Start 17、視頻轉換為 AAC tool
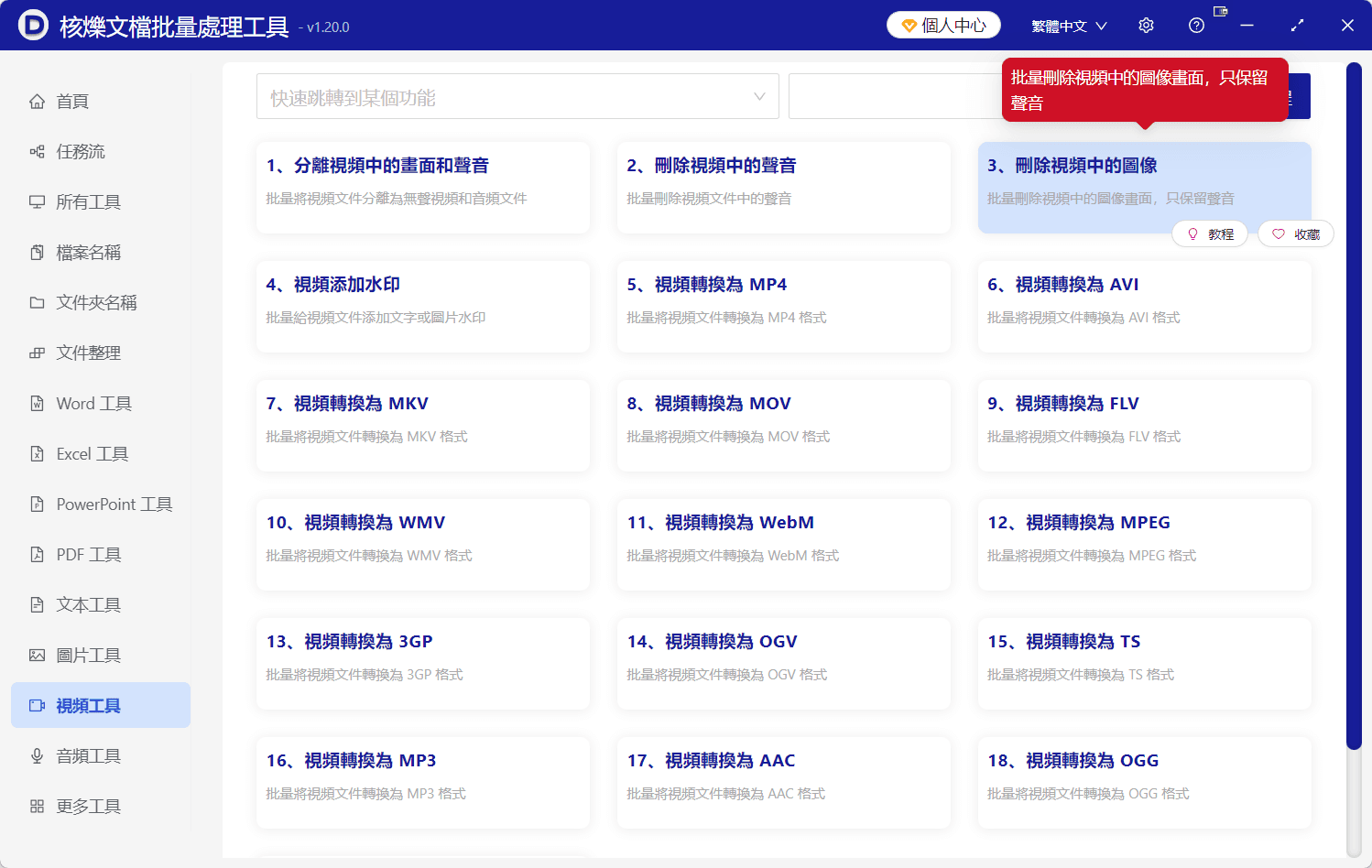Viewport: 1372px width, 868px height. point(784,783)
